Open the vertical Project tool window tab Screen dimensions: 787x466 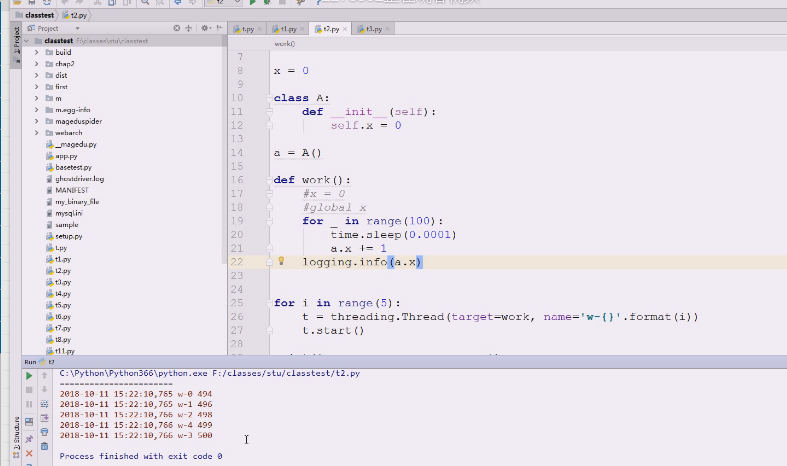pyautogui.click(x=16, y=45)
